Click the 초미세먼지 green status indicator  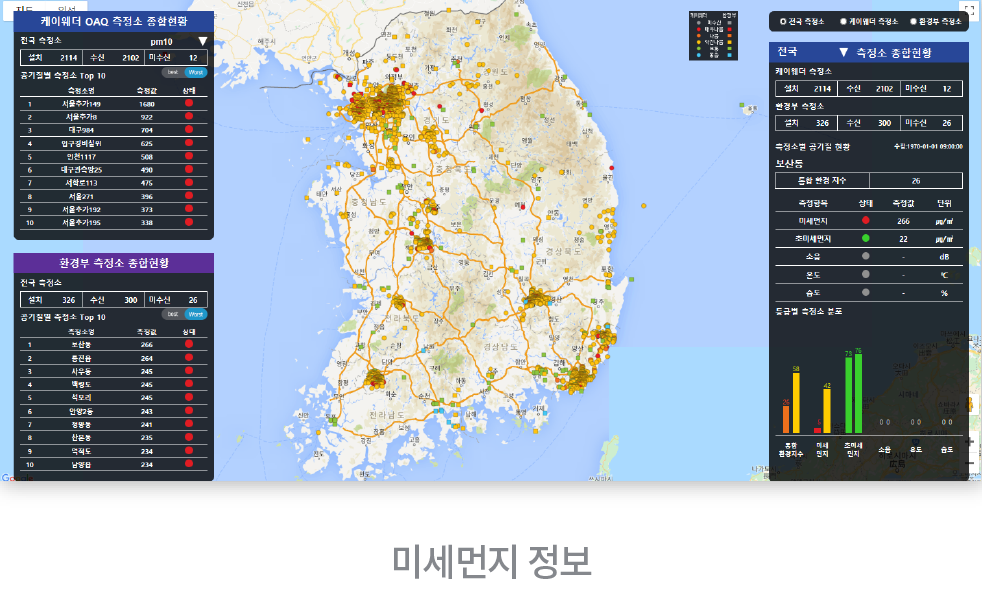point(865,239)
